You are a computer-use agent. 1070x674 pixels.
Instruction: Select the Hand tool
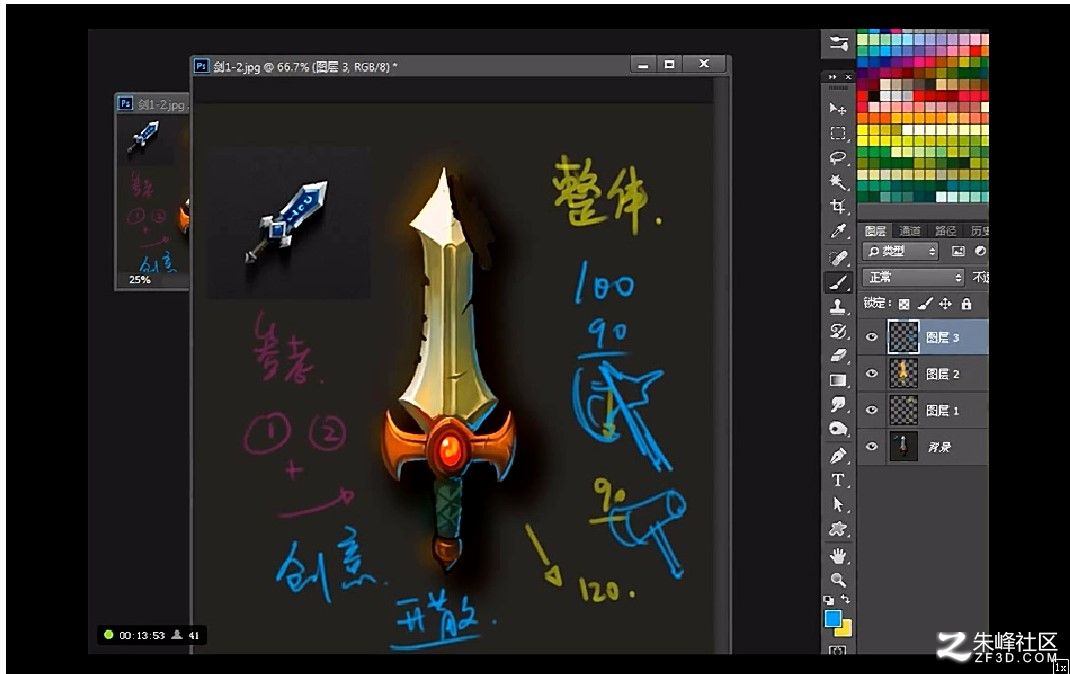(x=837, y=555)
